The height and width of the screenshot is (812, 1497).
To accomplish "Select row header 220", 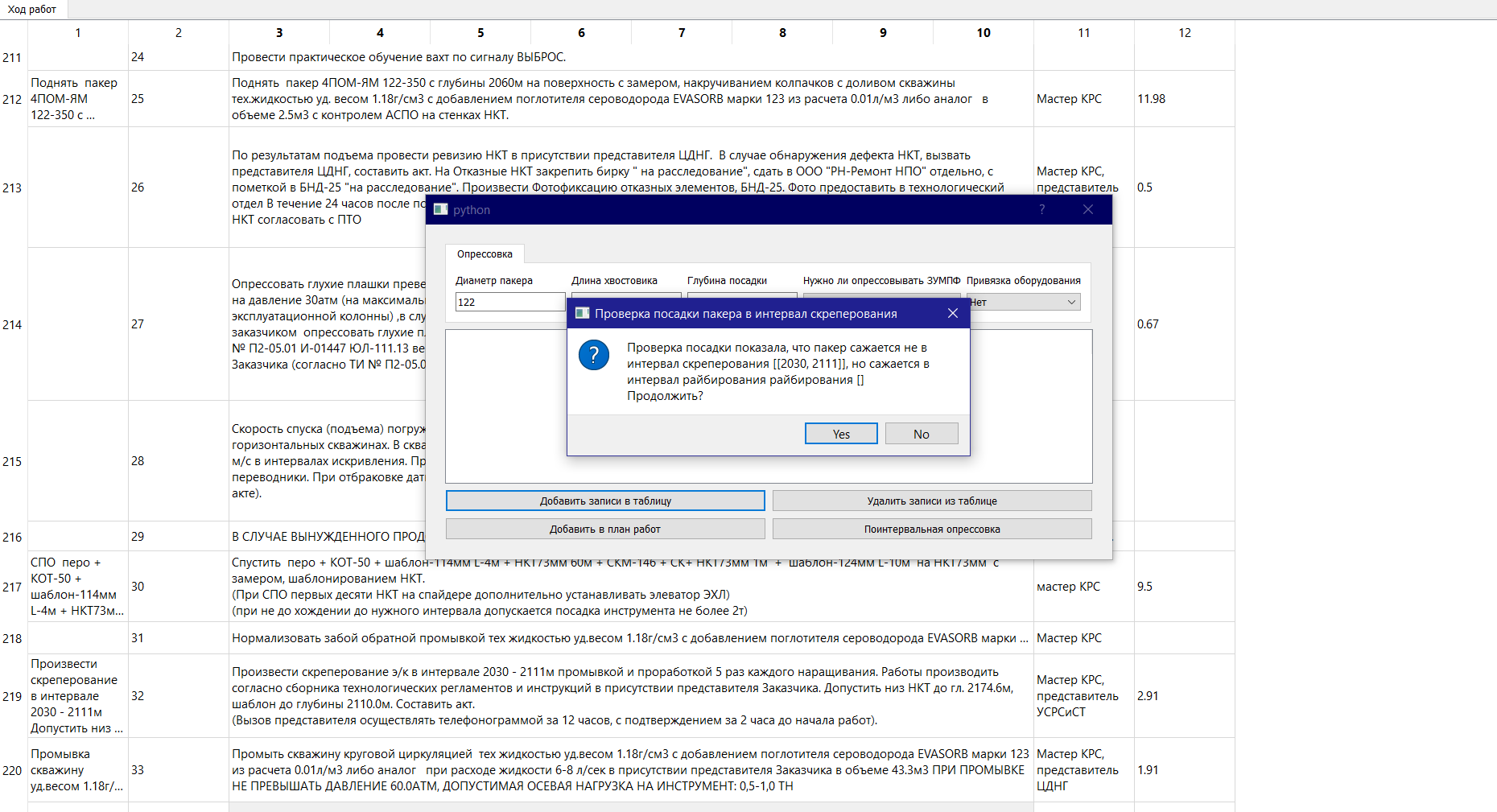I will coord(13,770).
